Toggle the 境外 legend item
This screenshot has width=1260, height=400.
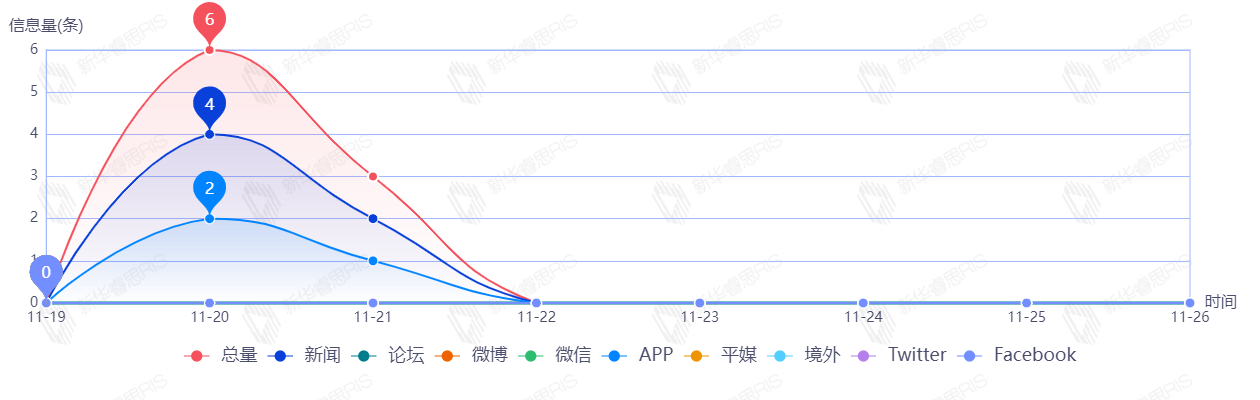[807, 355]
